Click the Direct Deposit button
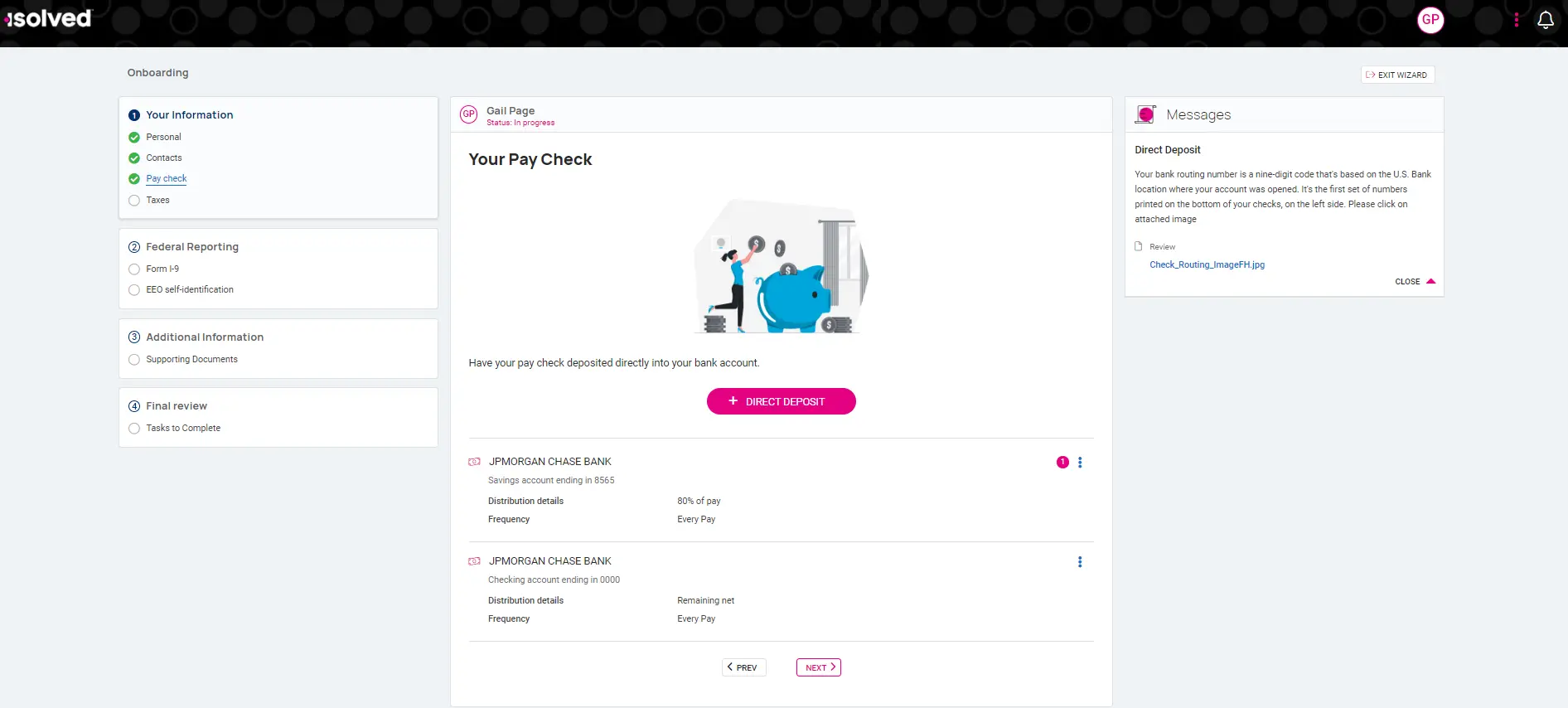The image size is (1568, 708). click(781, 401)
